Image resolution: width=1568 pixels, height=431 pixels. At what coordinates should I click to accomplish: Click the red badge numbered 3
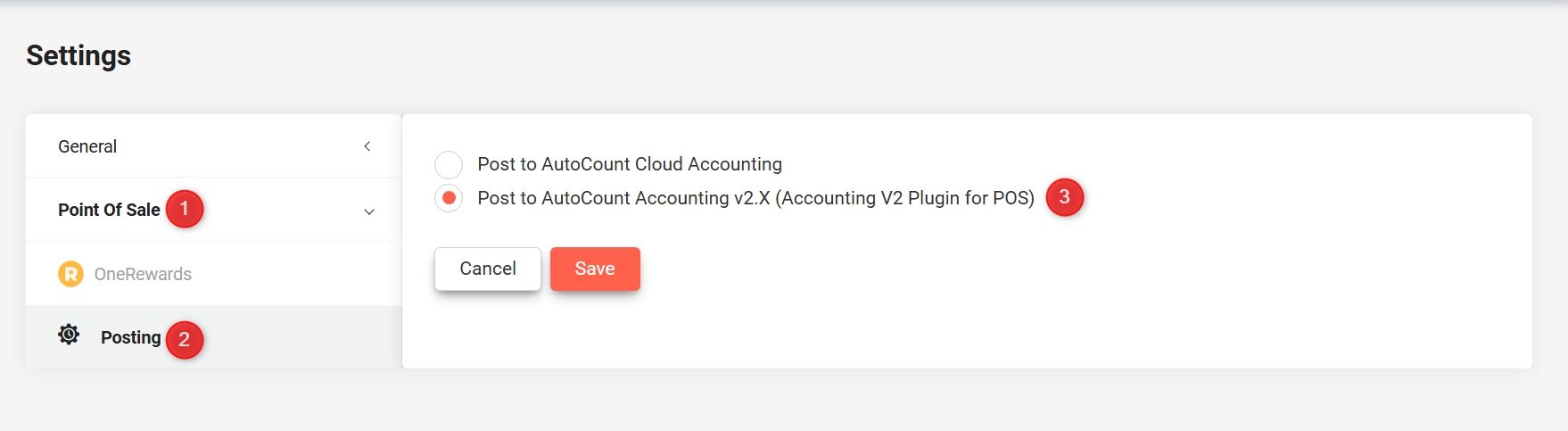coord(1064,197)
